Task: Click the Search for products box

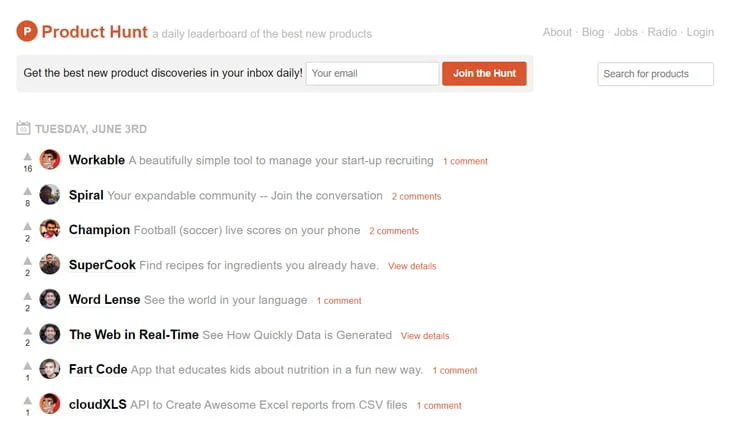Action: [656, 74]
